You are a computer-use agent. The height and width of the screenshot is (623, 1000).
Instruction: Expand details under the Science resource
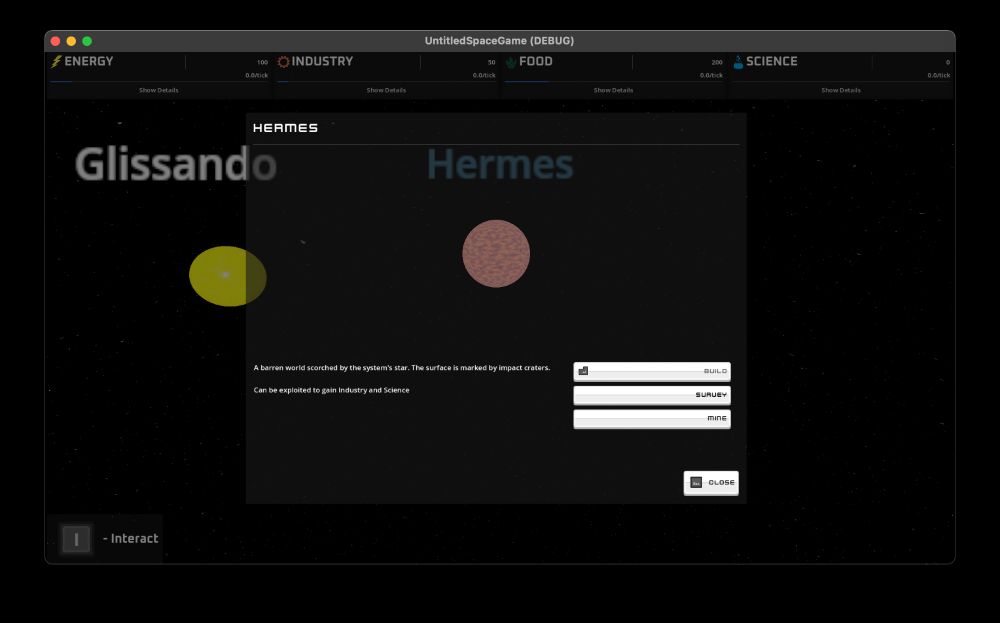click(839, 89)
